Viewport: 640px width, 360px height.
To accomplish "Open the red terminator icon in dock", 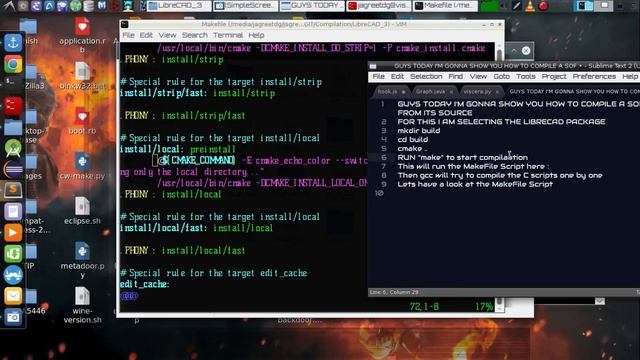I will click(x=13, y=106).
